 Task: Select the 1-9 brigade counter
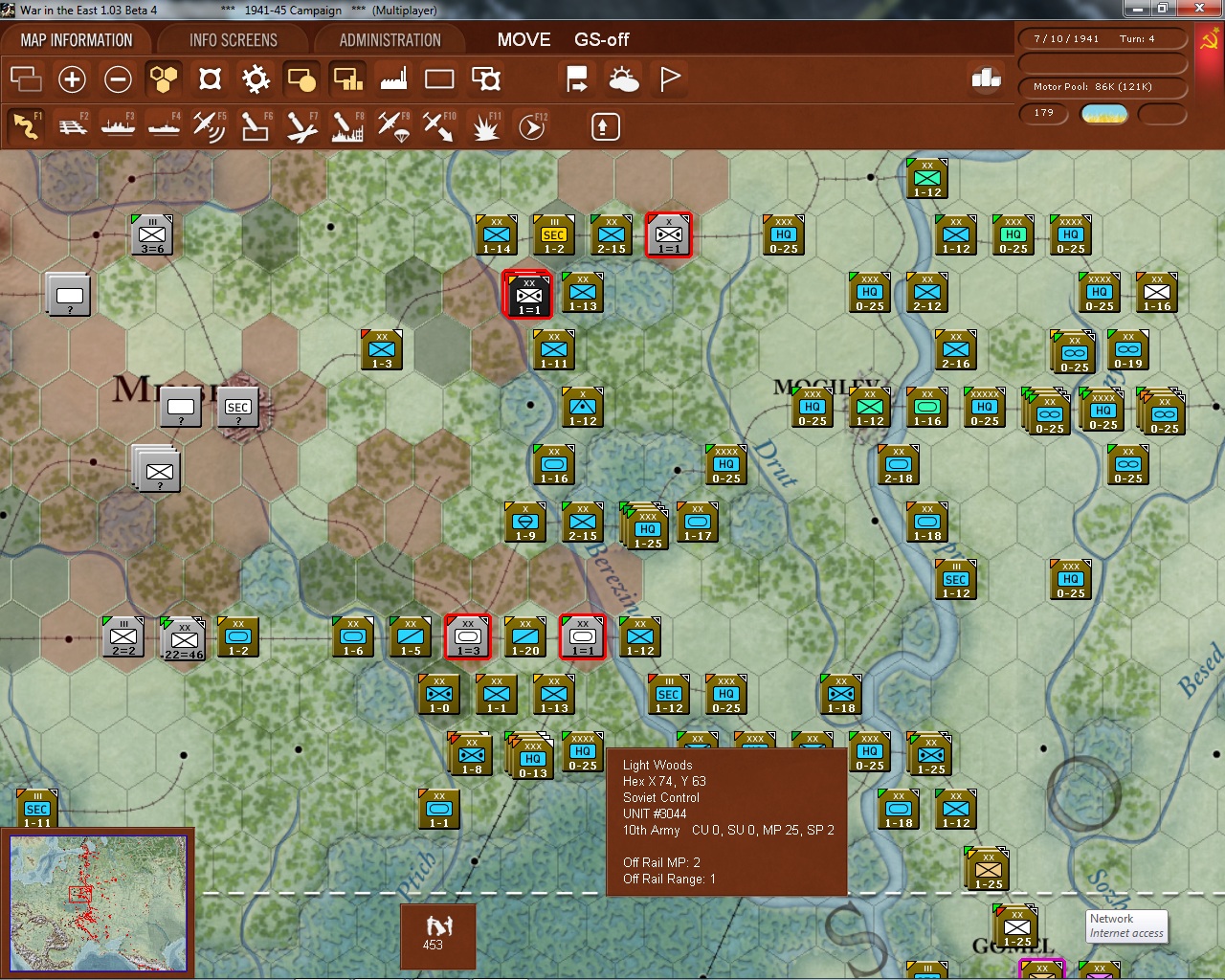525,522
